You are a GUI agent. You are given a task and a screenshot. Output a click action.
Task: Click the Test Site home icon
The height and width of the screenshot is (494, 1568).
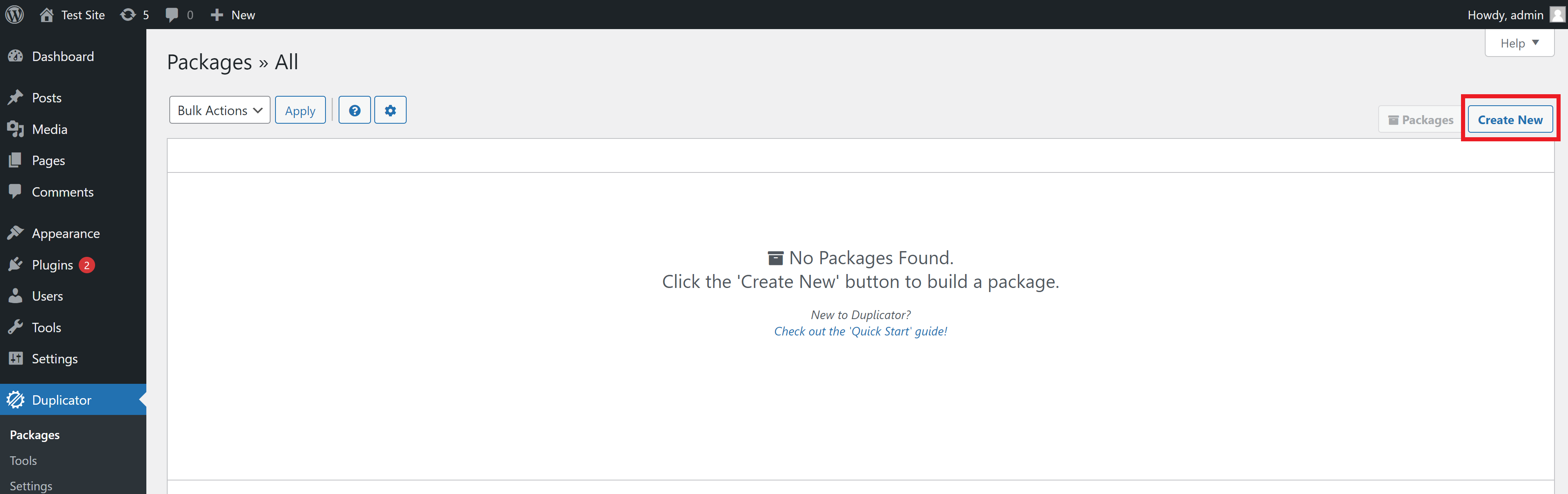click(47, 15)
